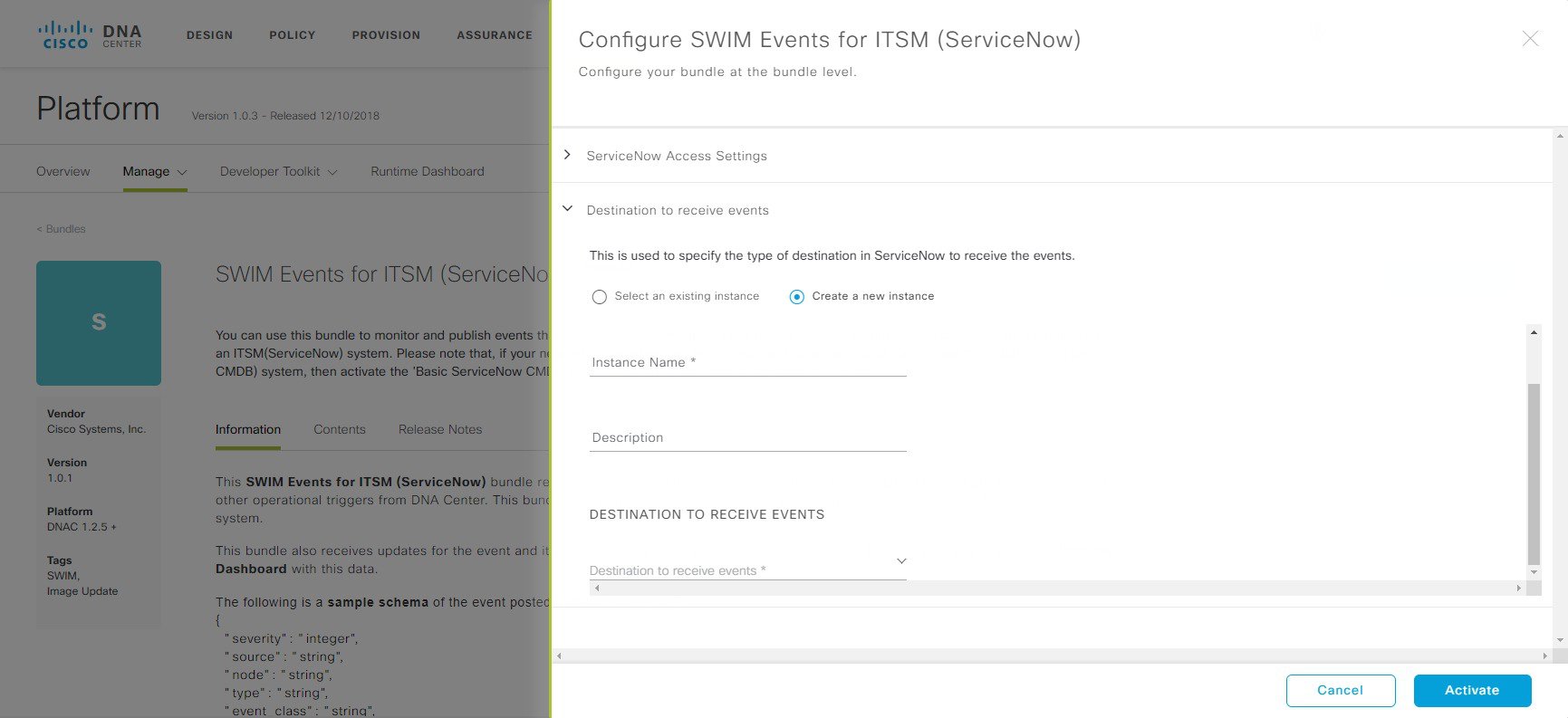Click inner scrollbar down arrow
The image size is (1568, 718).
tap(1534, 572)
